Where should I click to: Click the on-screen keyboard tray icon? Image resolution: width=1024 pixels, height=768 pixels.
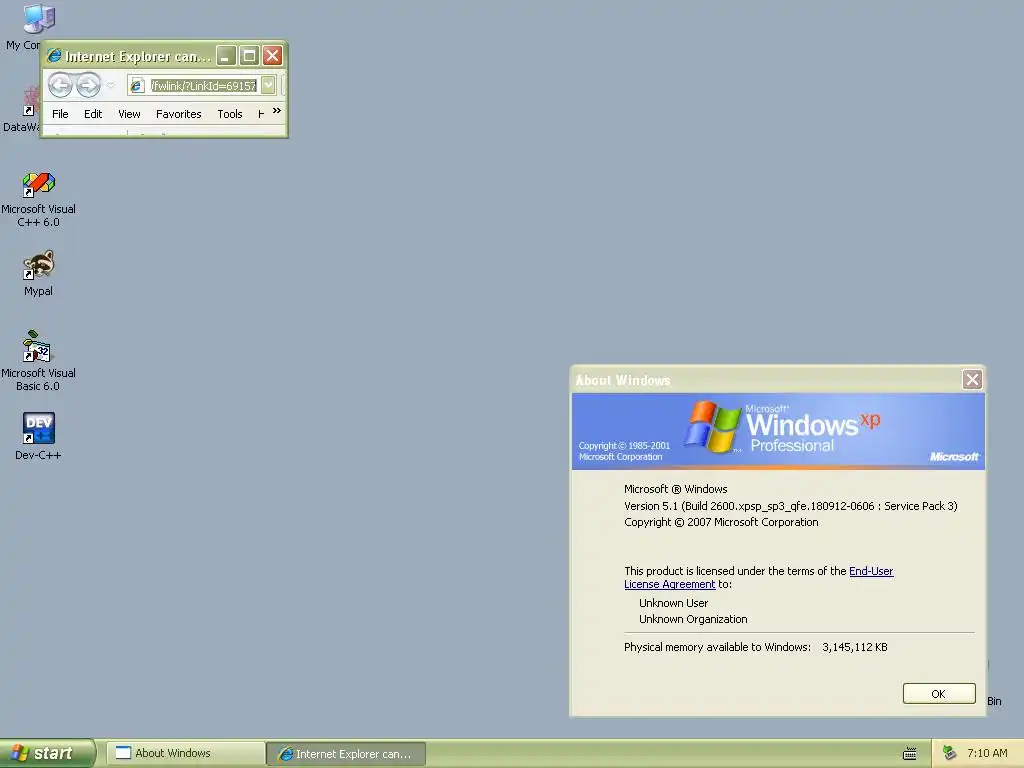pos(909,754)
